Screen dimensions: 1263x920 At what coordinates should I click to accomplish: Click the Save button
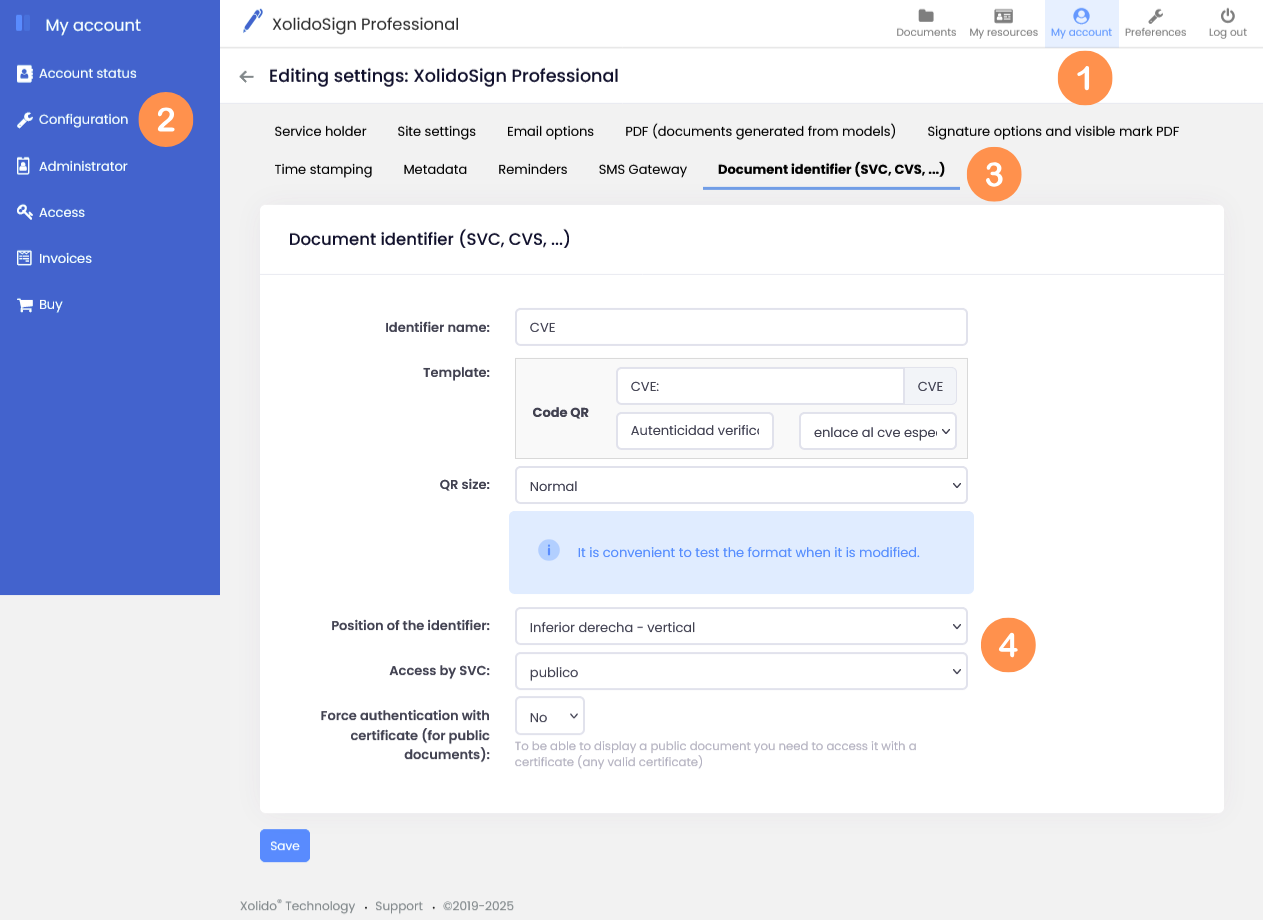click(x=285, y=845)
